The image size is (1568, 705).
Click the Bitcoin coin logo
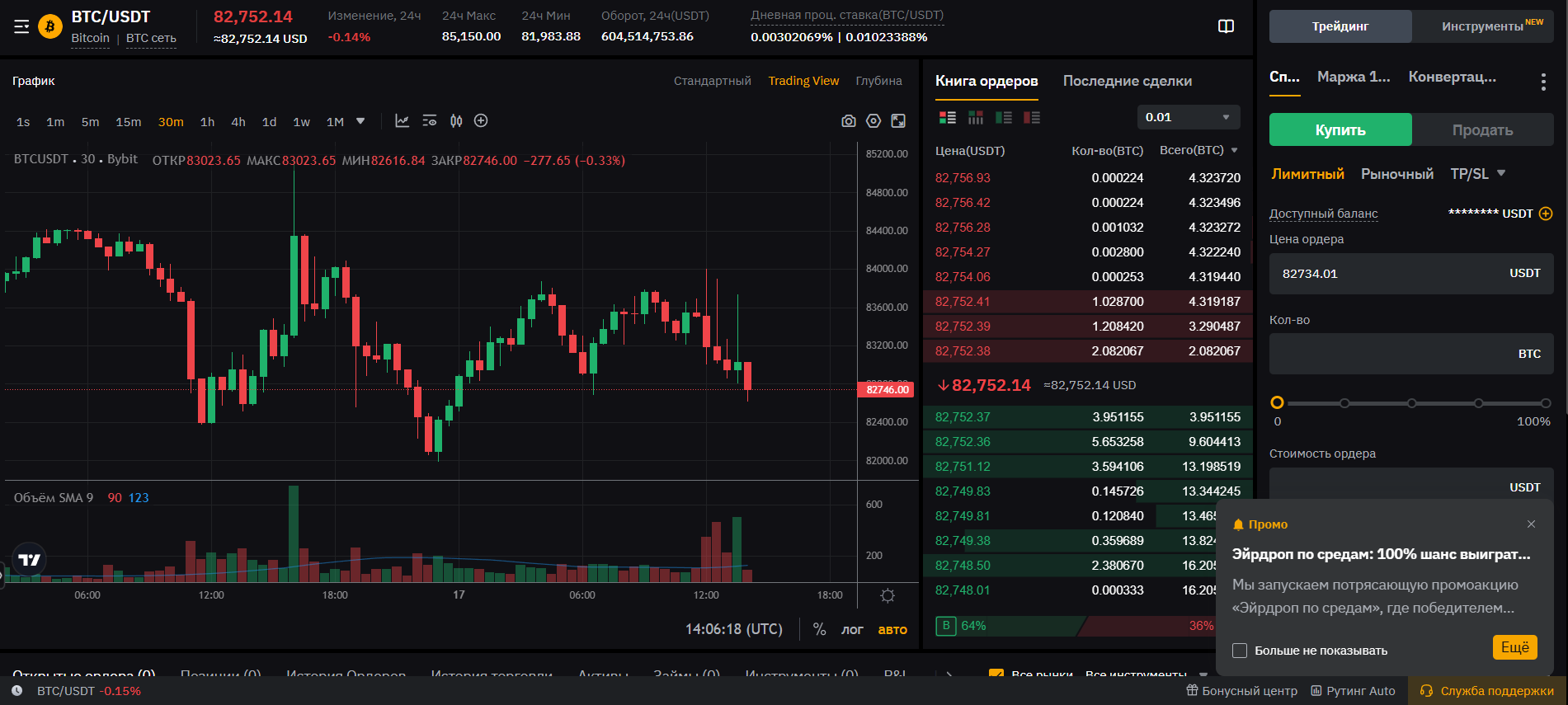50,27
